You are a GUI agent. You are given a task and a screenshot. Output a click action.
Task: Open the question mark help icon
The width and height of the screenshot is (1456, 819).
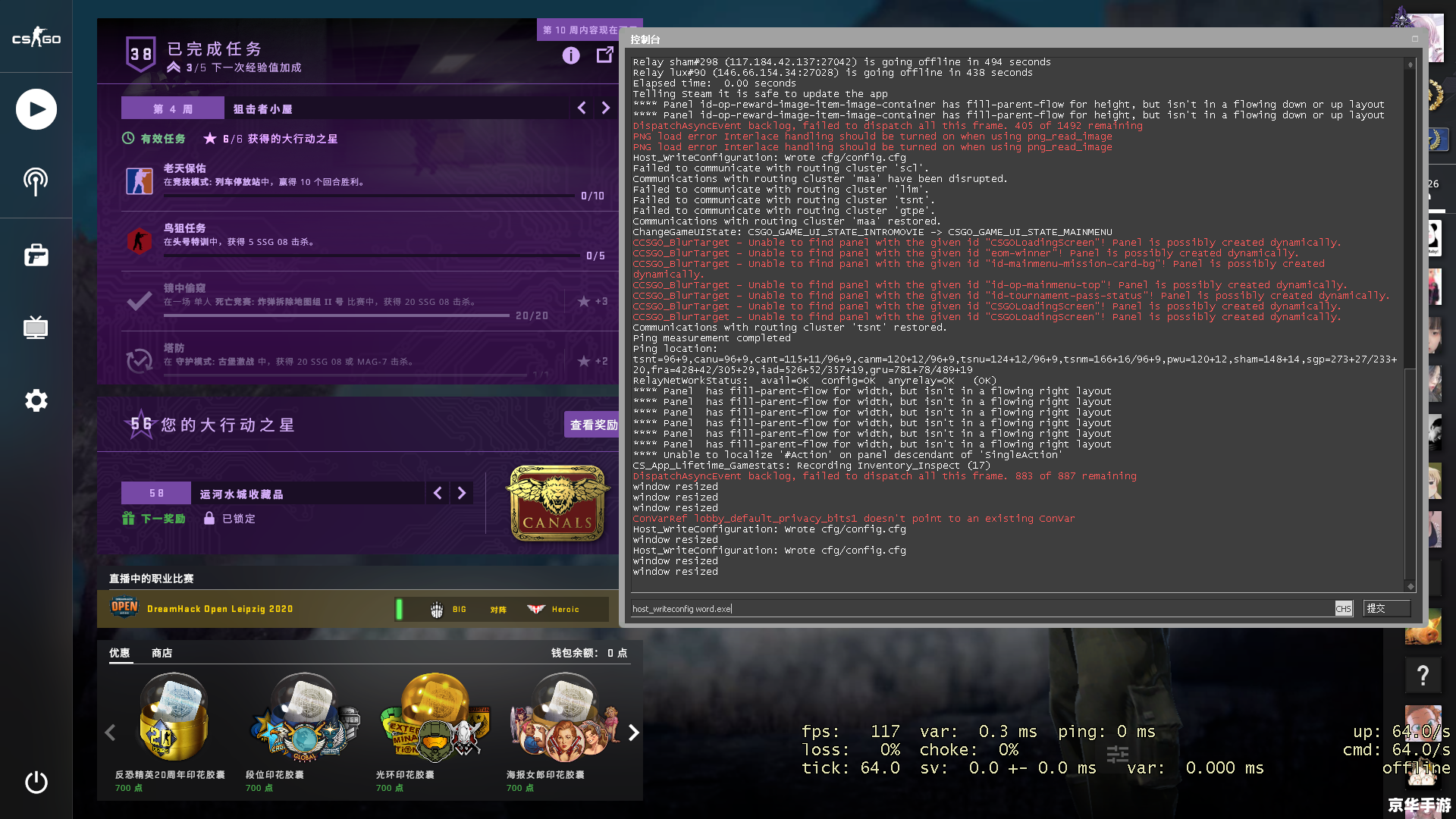[1423, 675]
